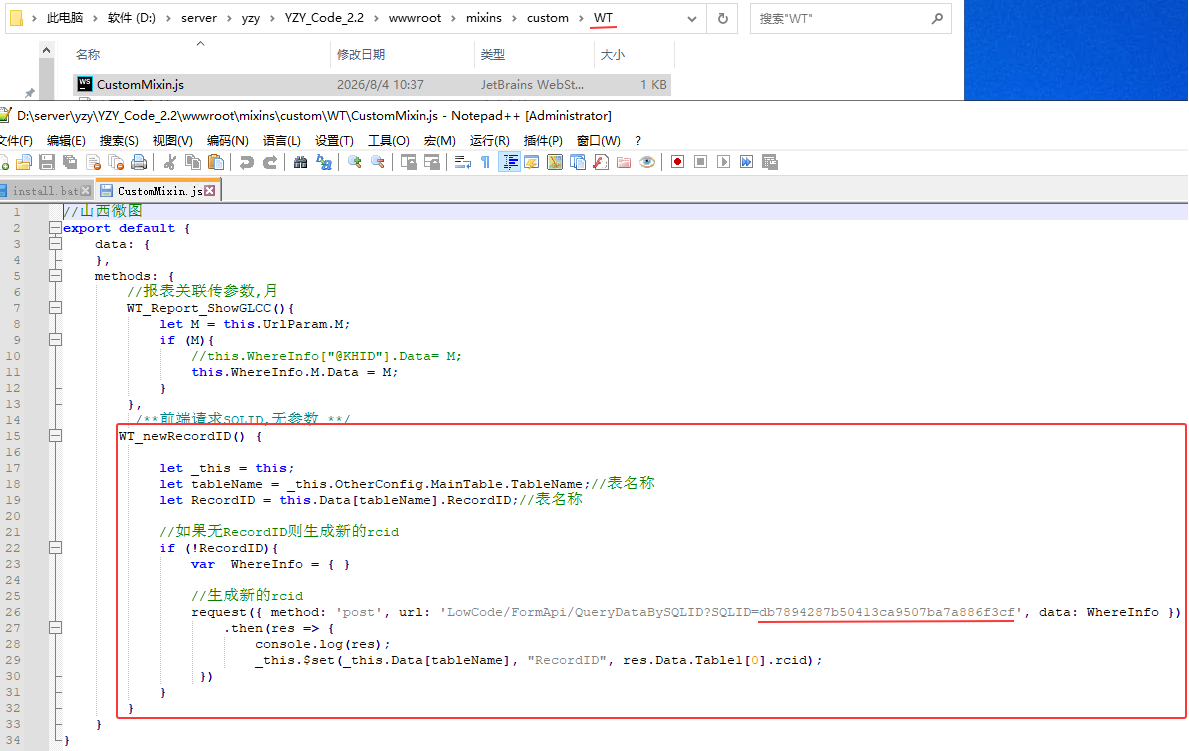Stop macro recording
This screenshot has width=1189, height=751.
pyautogui.click(x=701, y=162)
